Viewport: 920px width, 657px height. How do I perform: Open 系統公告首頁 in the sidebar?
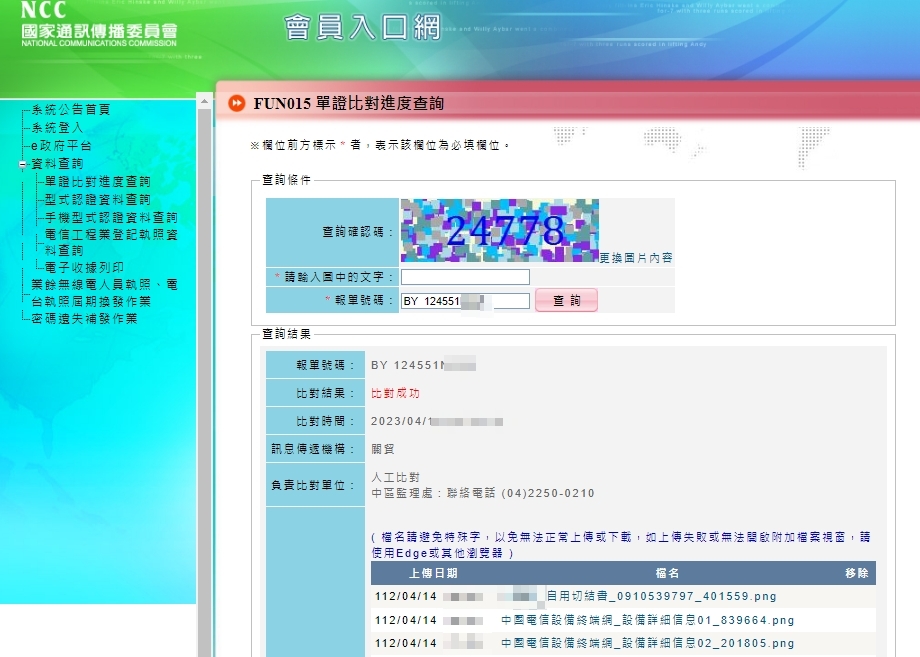[70, 110]
